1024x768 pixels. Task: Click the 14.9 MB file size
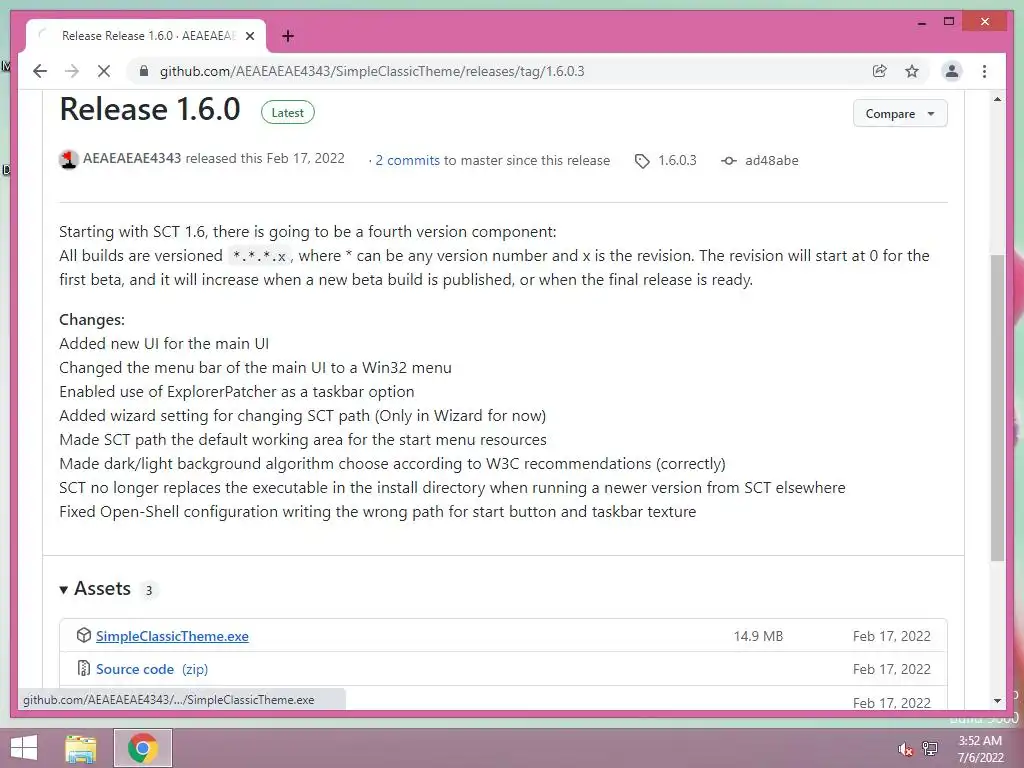758,636
